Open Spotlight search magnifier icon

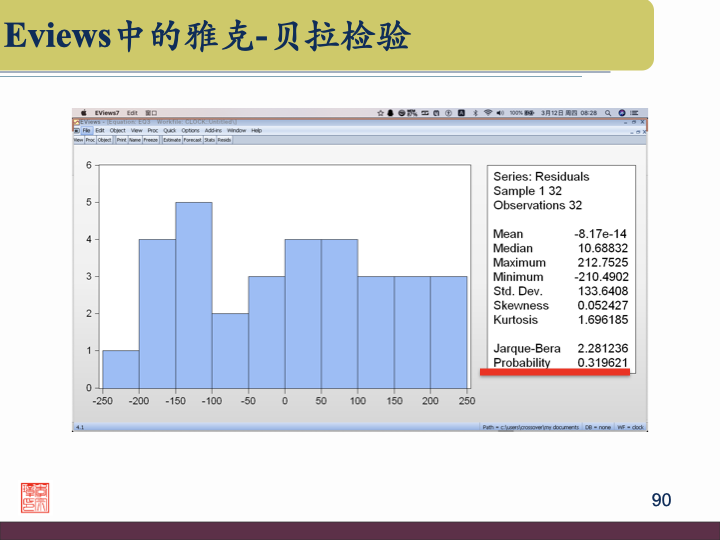607,113
